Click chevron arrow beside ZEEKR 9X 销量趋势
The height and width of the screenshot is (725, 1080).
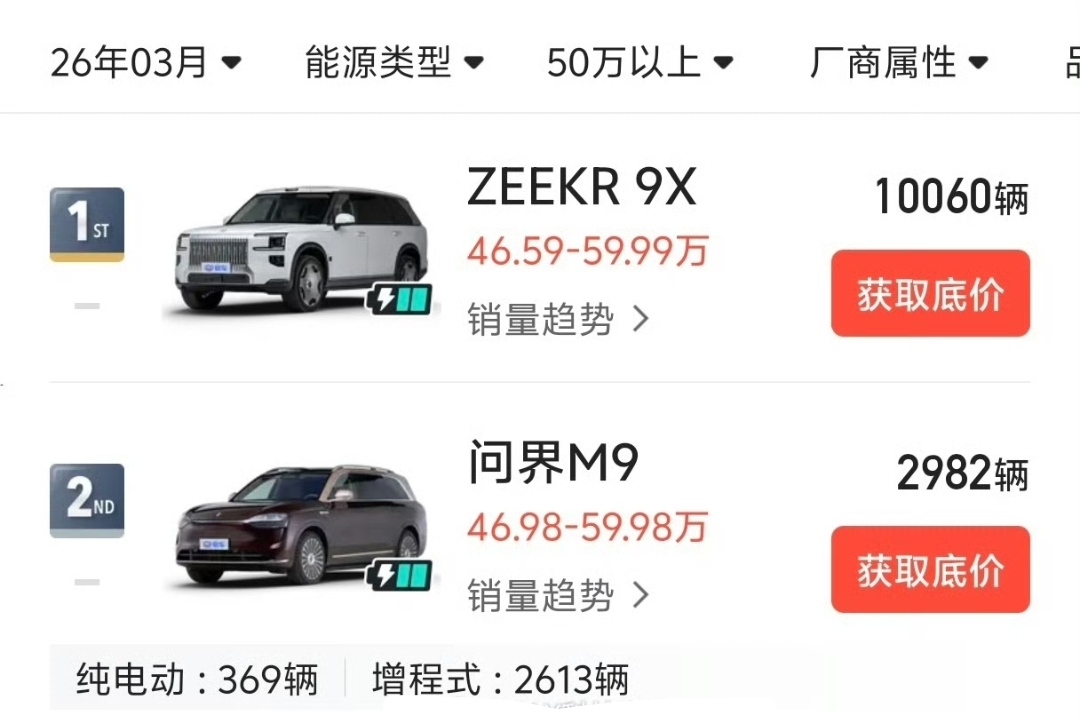pos(641,319)
